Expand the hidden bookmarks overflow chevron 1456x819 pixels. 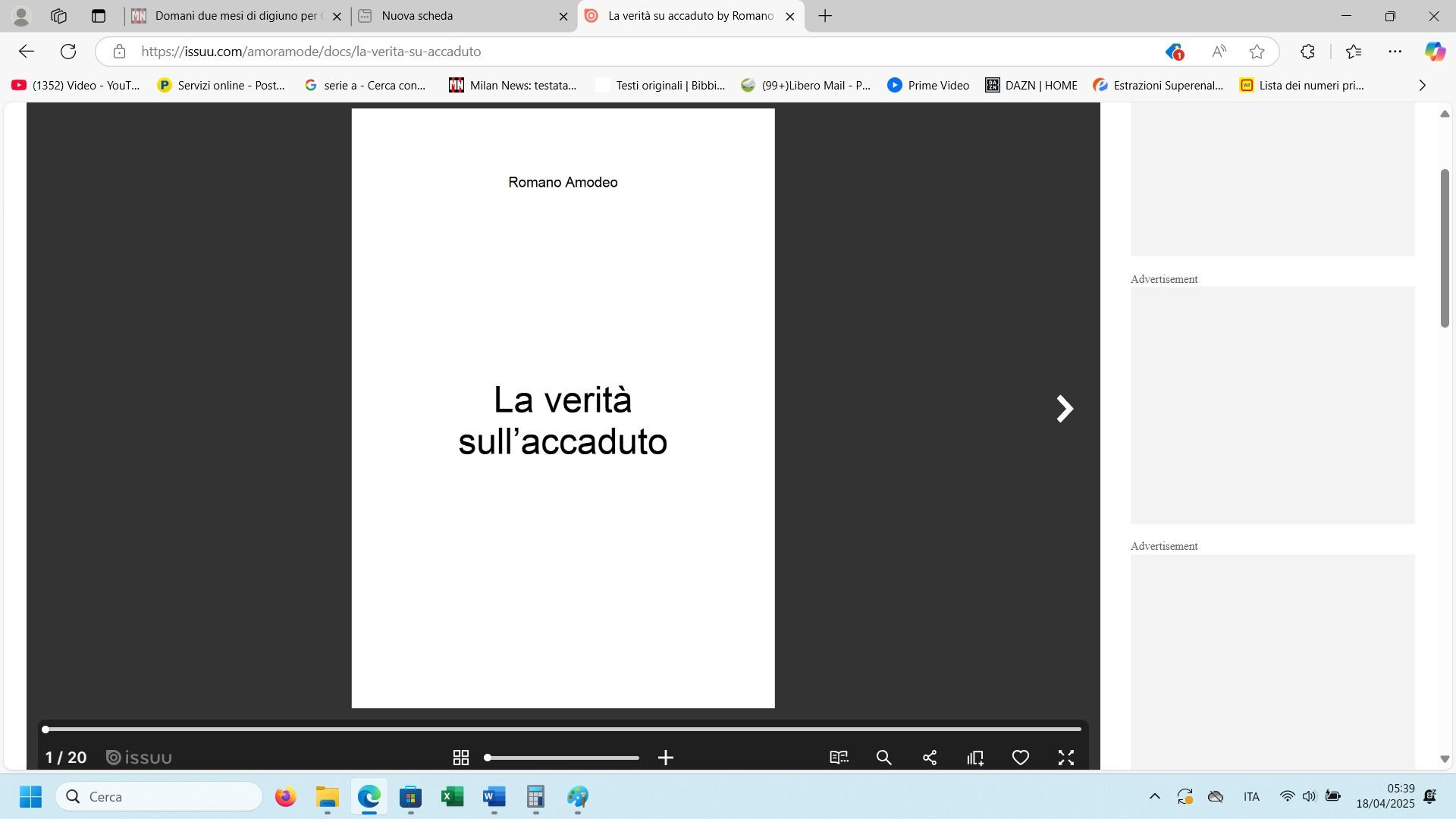[x=1422, y=86]
